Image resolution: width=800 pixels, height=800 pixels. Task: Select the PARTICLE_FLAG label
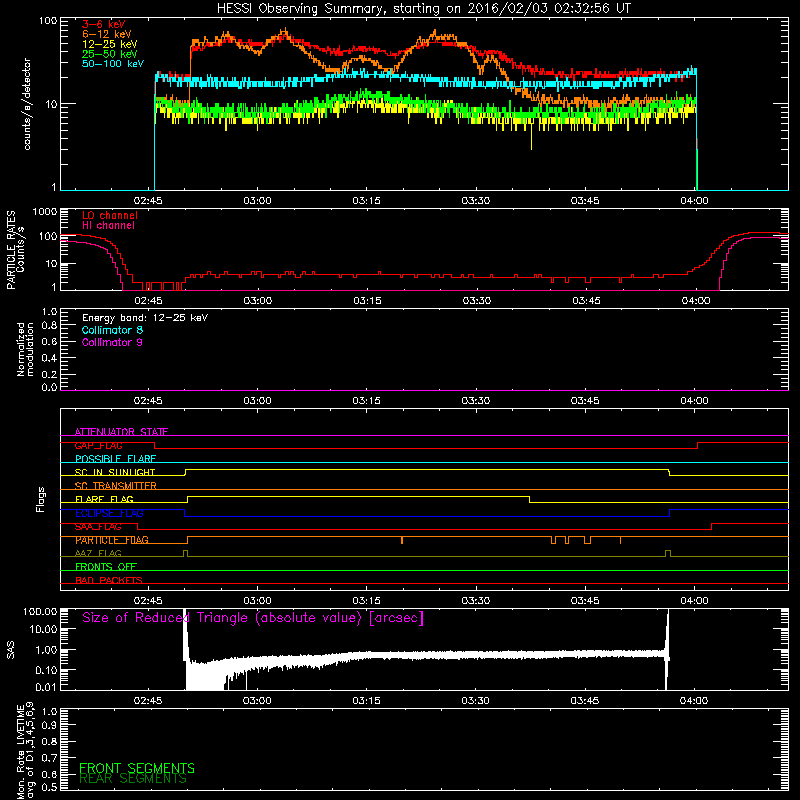coord(112,540)
